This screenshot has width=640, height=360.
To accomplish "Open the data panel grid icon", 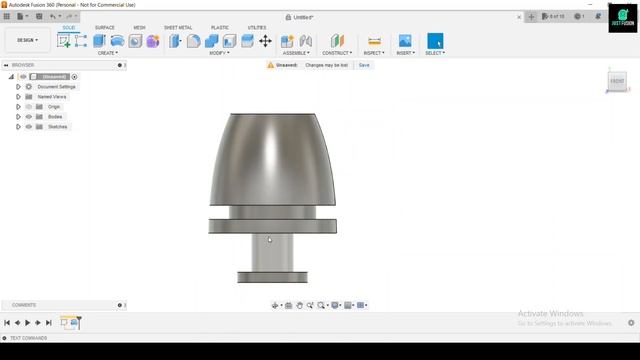I will click(7, 16).
